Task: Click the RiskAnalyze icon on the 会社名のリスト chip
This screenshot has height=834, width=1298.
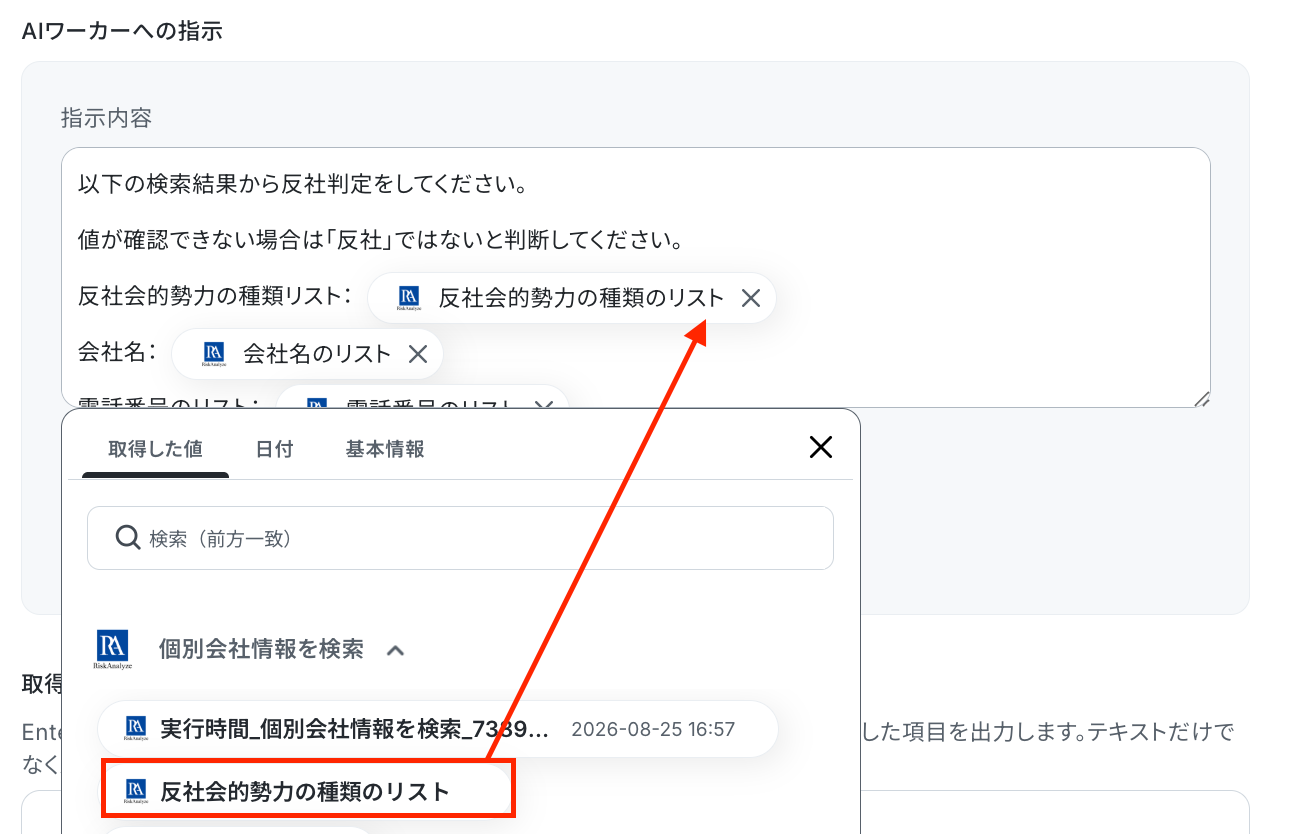Action: 214,354
